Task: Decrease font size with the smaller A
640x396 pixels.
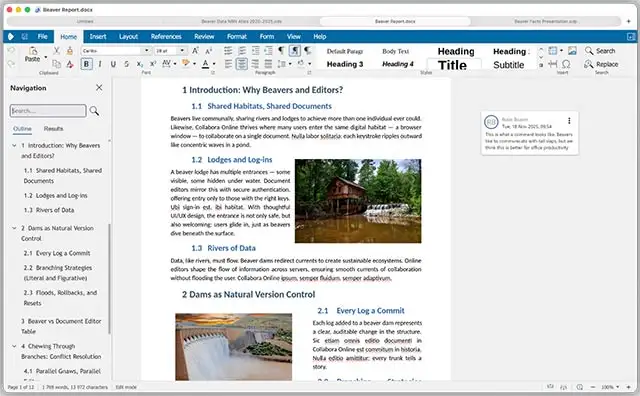Action: click(209, 51)
